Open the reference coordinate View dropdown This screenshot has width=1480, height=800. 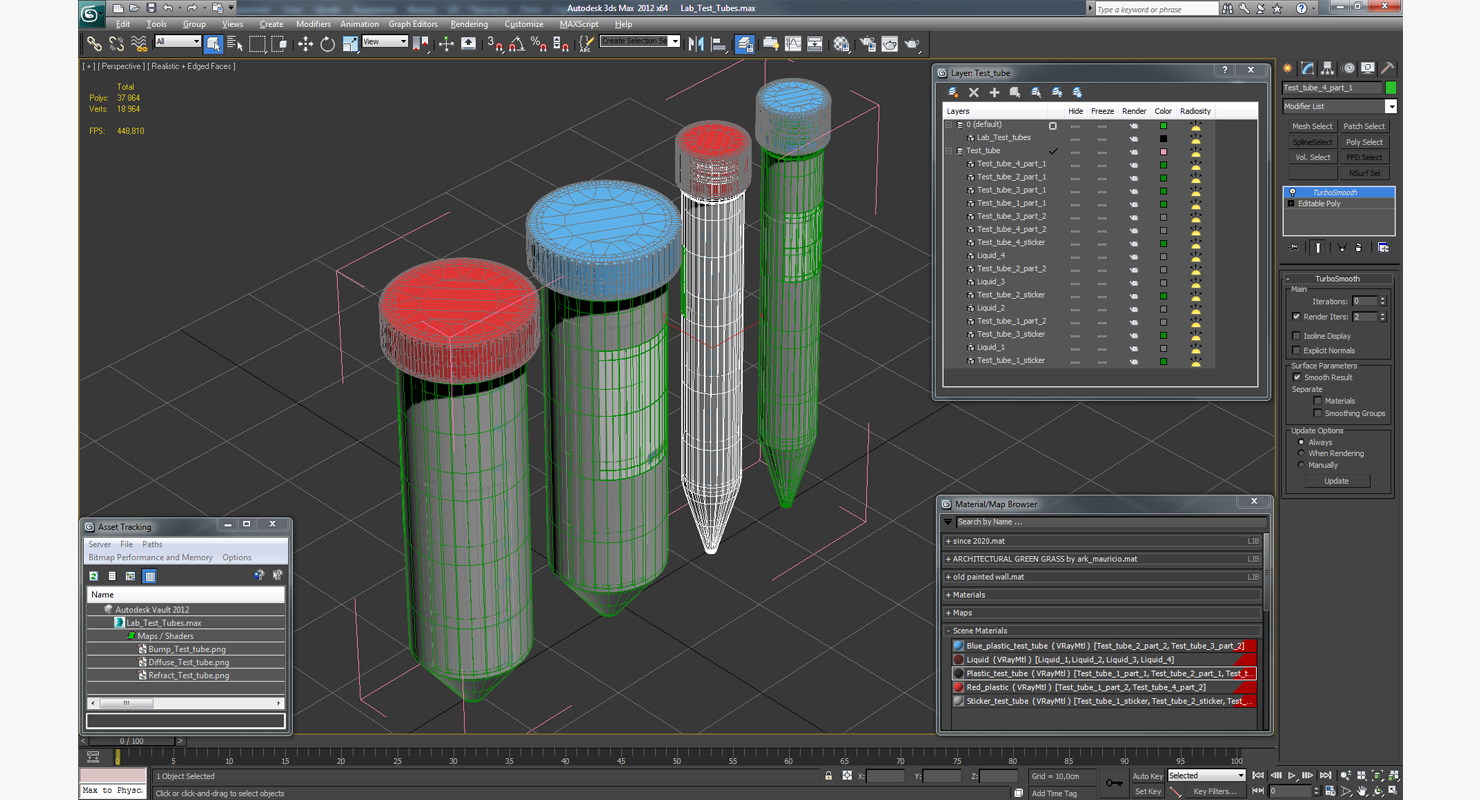385,42
